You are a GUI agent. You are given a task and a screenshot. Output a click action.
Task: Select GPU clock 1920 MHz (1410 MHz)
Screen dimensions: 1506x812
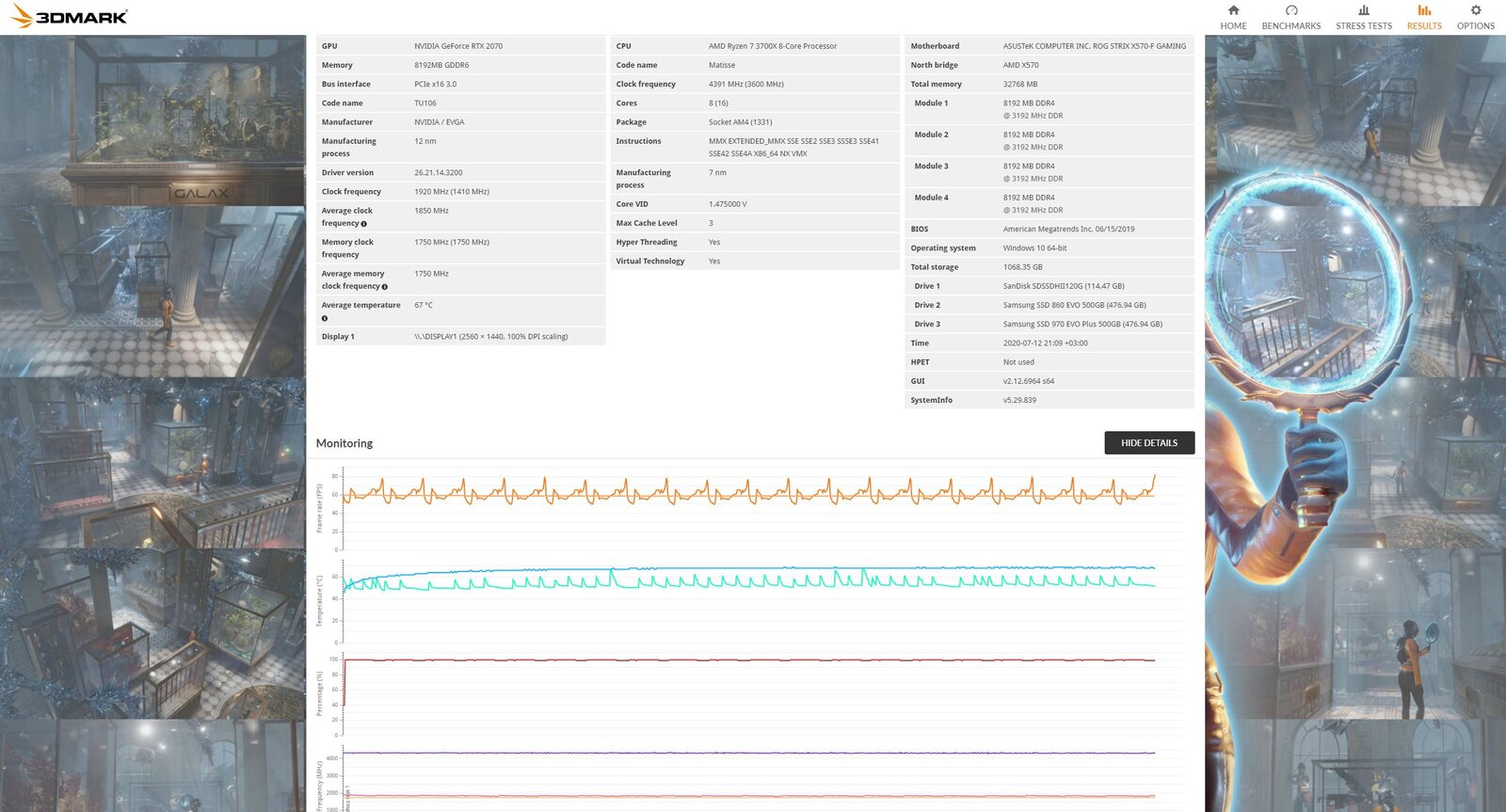[x=452, y=192]
